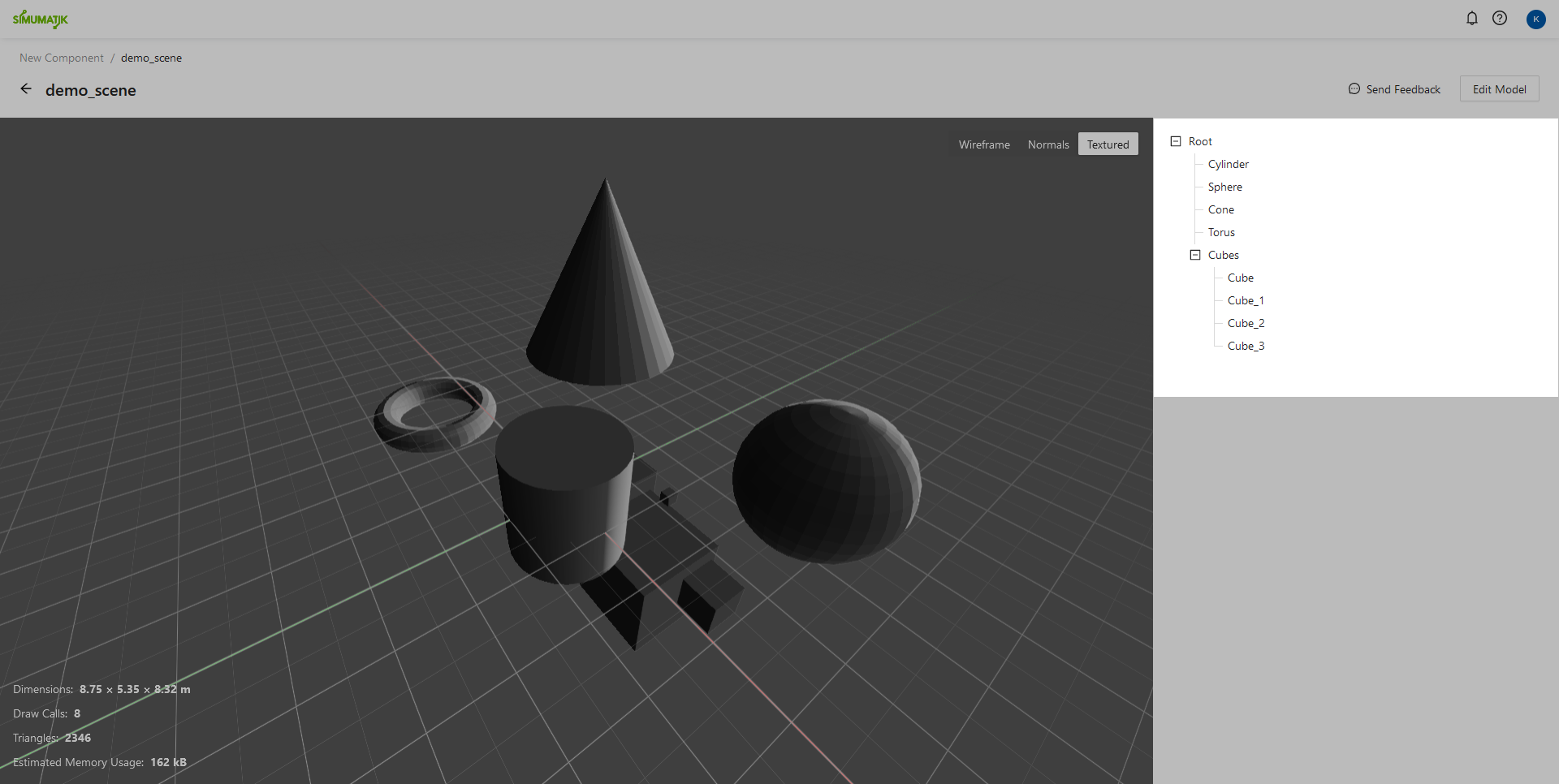Screen dimensions: 1559x784
Task: Select Cylinder in the scene tree
Action: 1228,164
